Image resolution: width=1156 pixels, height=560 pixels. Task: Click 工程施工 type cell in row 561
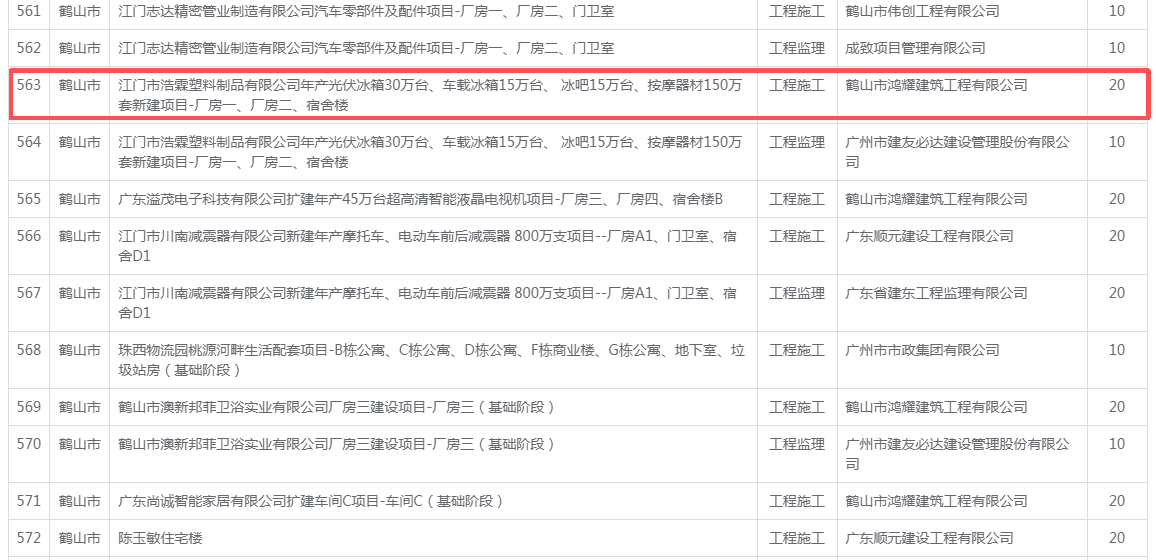796,11
